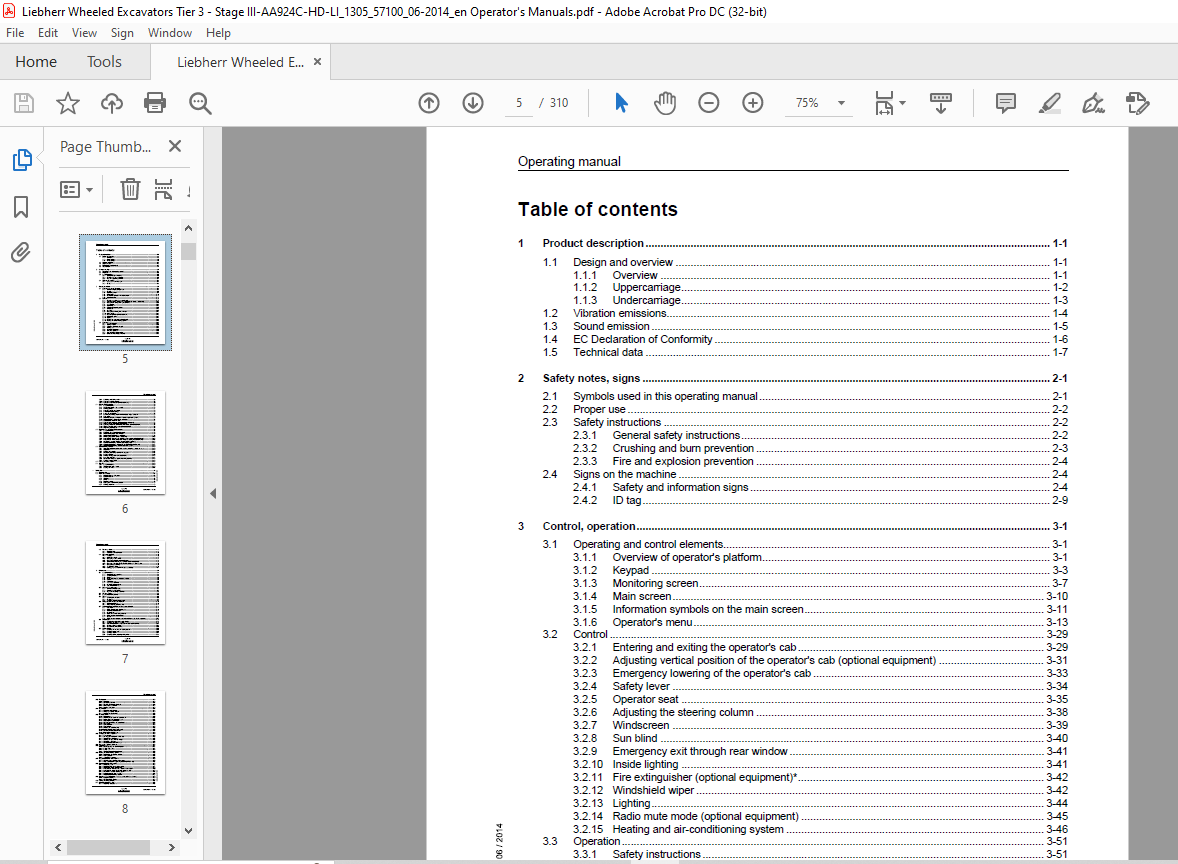The image size is (1178, 864).
Task: Select the Hand pan tool
Action: coord(665,103)
